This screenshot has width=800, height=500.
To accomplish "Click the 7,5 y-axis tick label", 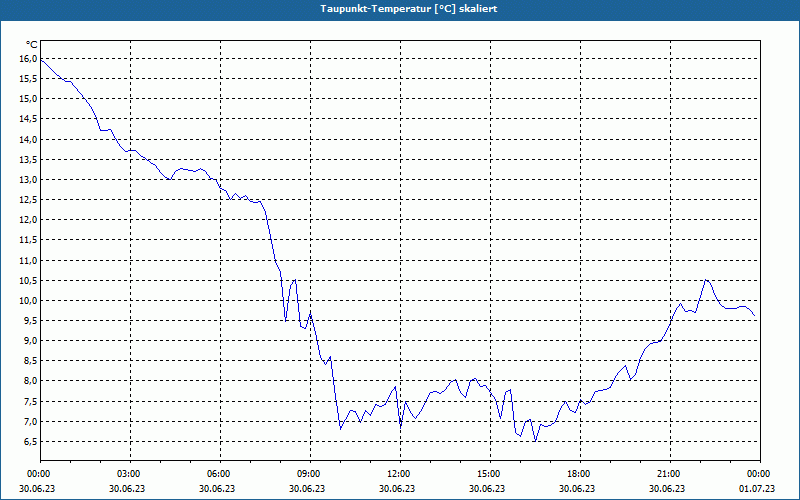I will coord(31,402).
